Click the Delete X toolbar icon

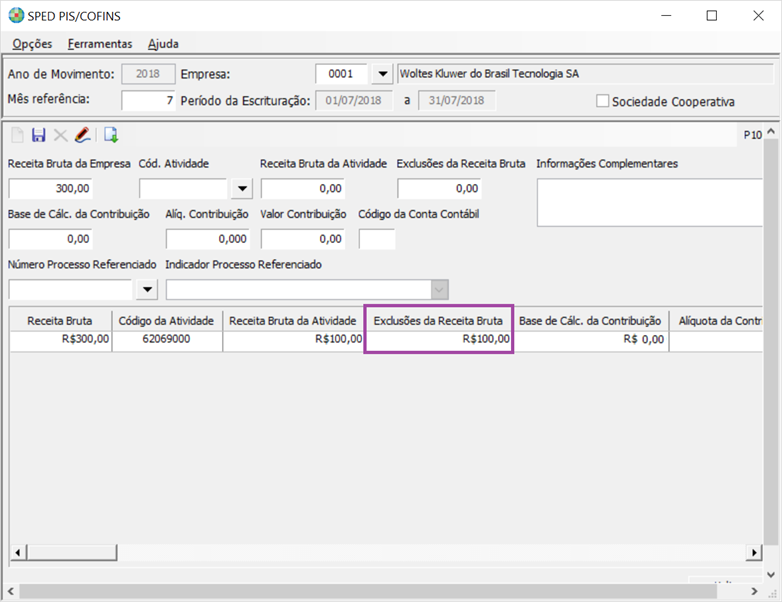[60, 135]
